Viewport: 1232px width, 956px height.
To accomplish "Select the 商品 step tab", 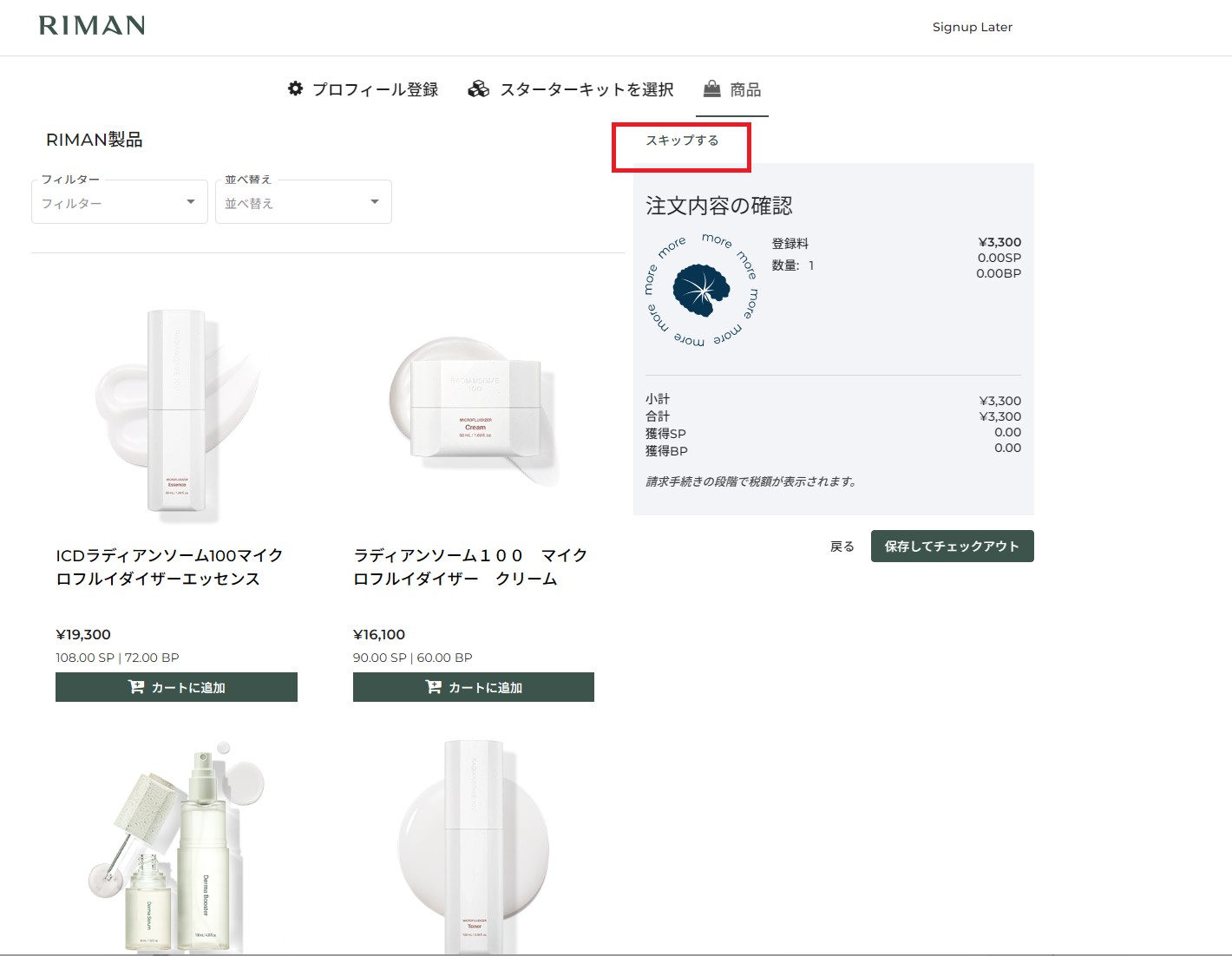I will [x=732, y=89].
